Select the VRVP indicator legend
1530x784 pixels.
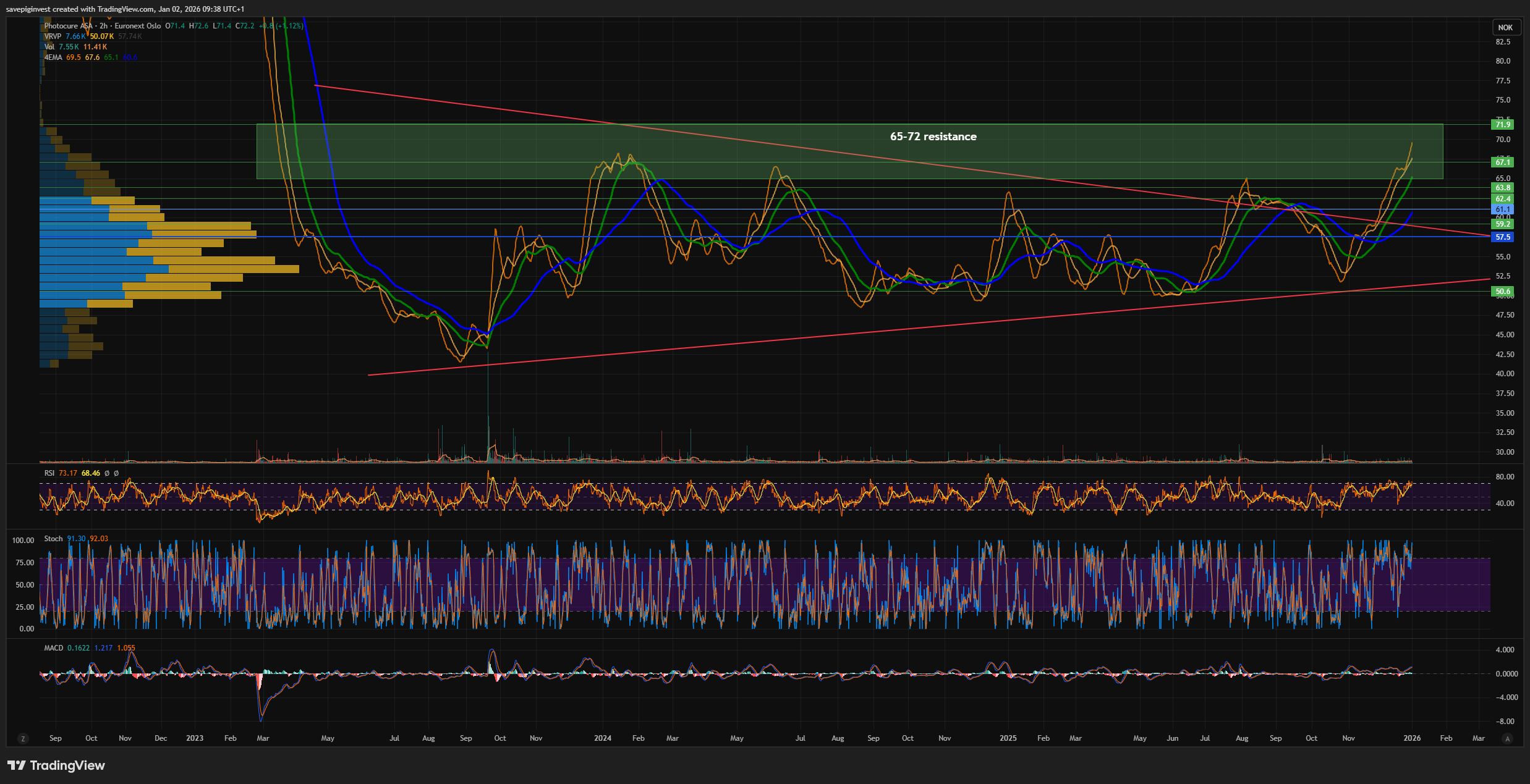(53, 36)
